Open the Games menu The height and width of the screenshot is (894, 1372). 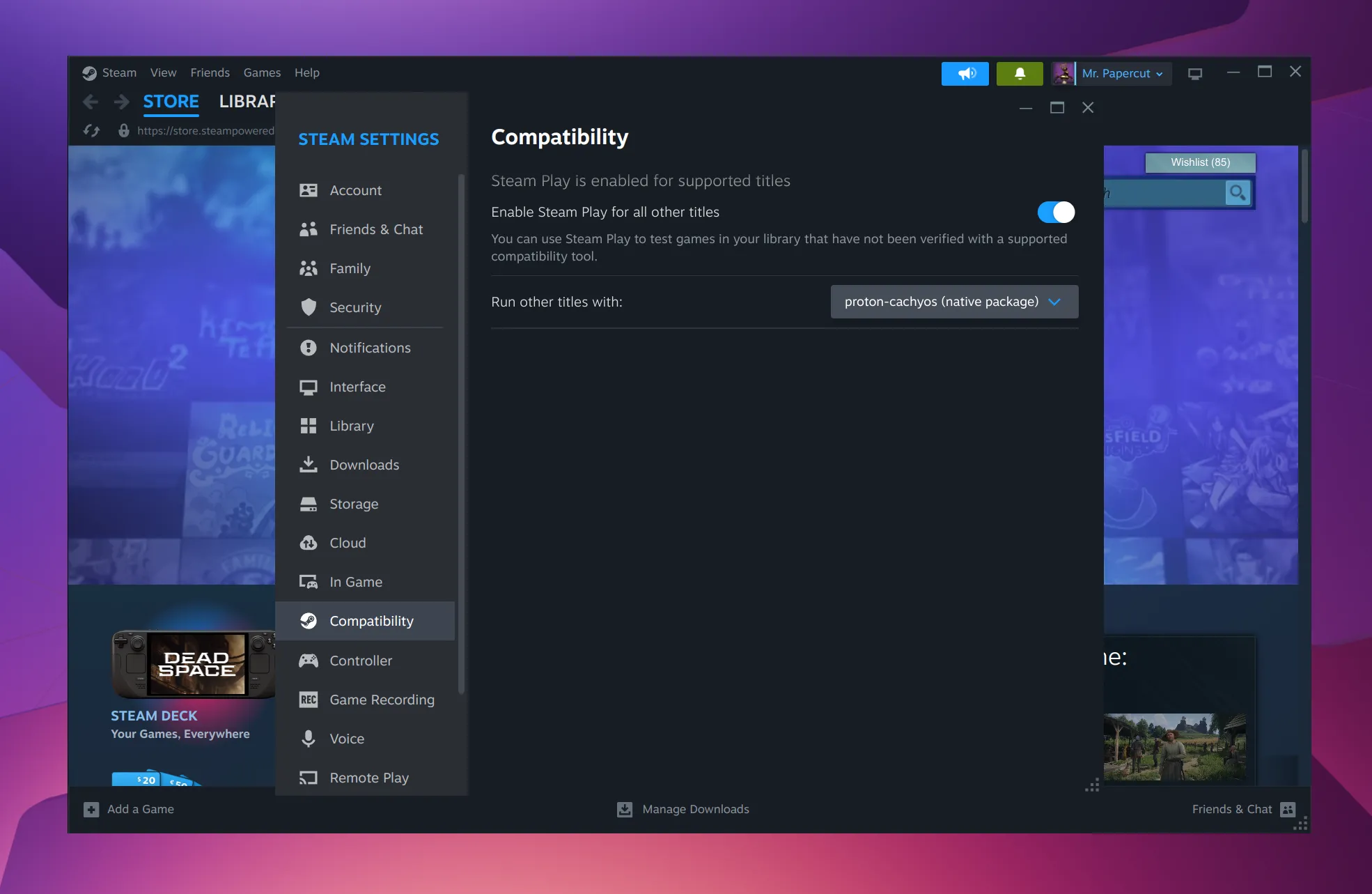coord(262,72)
